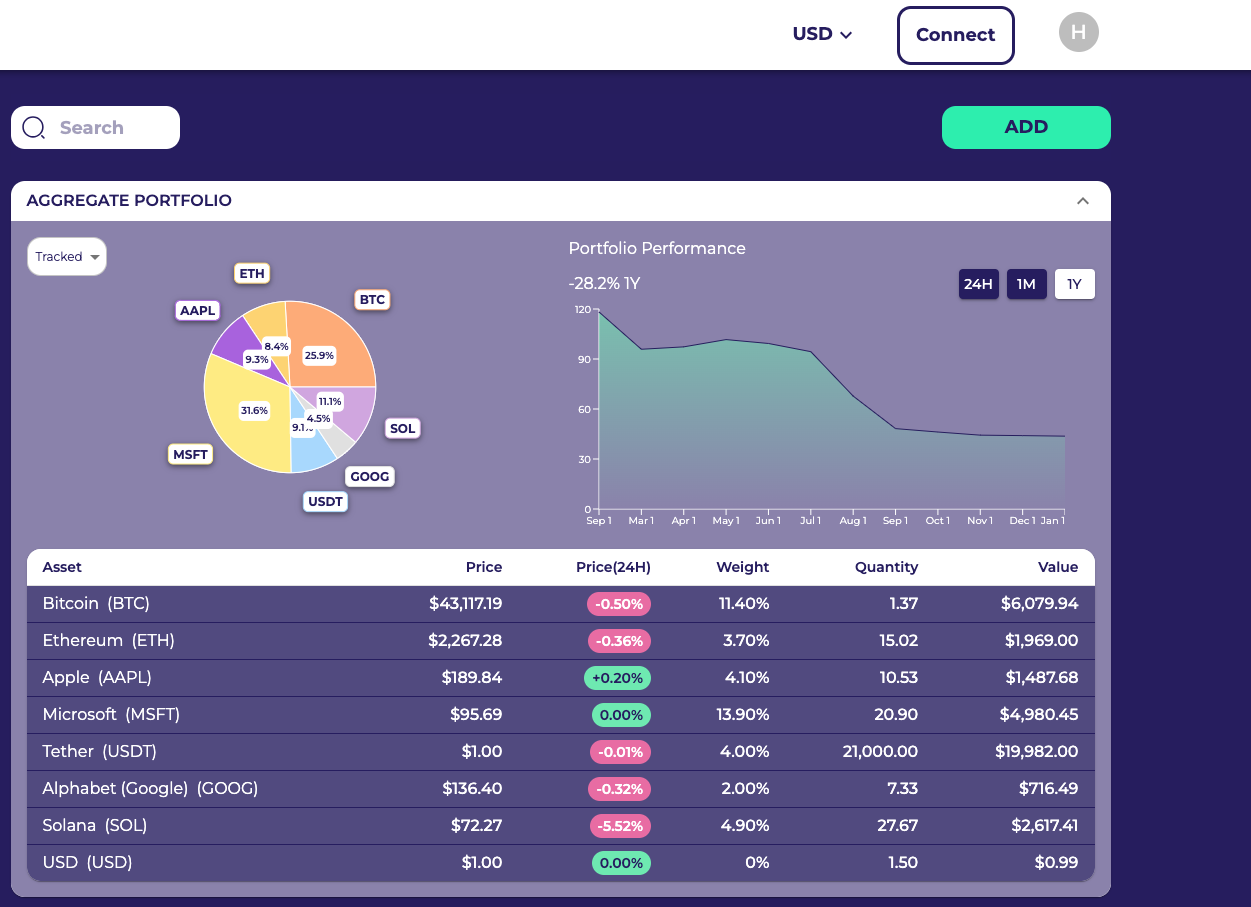This screenshot has height=907, width=1251.
Task: Click Bitcoin's -0.50% change badge
Action: [619, 604]
